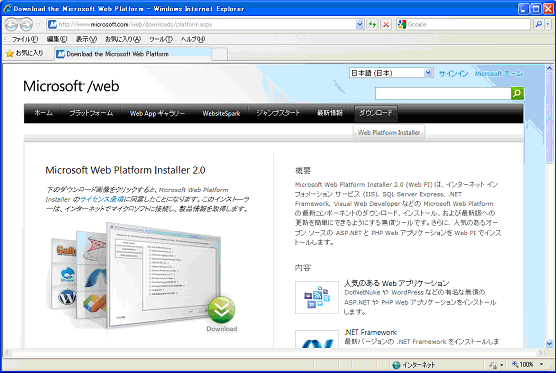Open the search provider options dropdown

(548, 24)
